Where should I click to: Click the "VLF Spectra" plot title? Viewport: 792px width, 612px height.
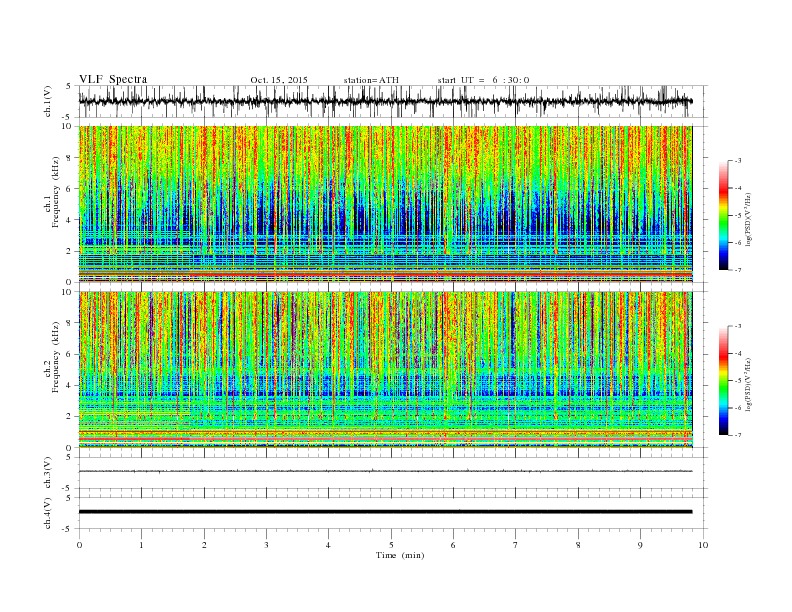pos(113,79)
